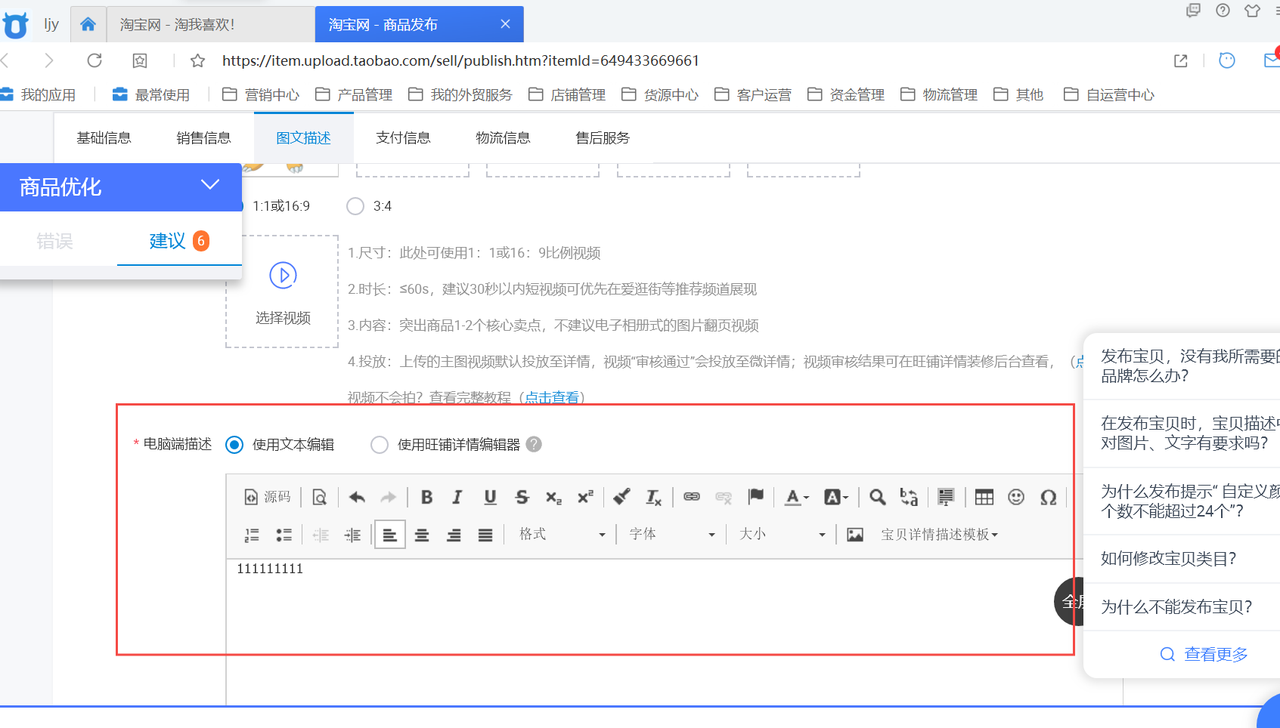Insert image into description
1280x728 pixels.
point(855,535)
